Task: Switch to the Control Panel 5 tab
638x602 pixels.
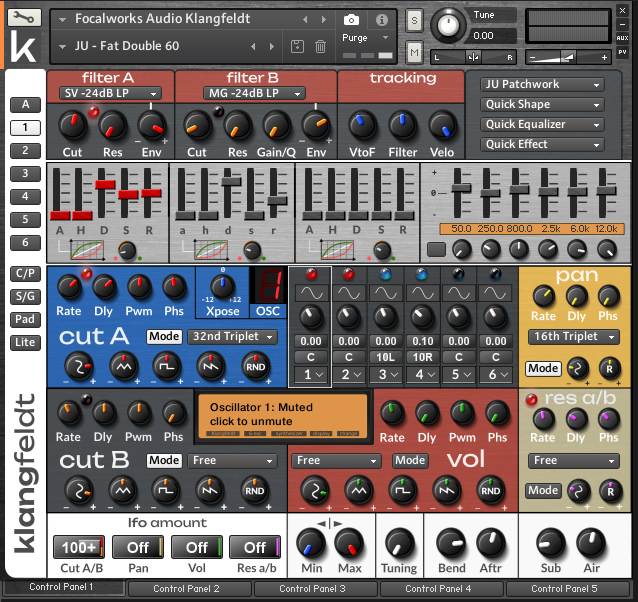Action: click(566, 589)
